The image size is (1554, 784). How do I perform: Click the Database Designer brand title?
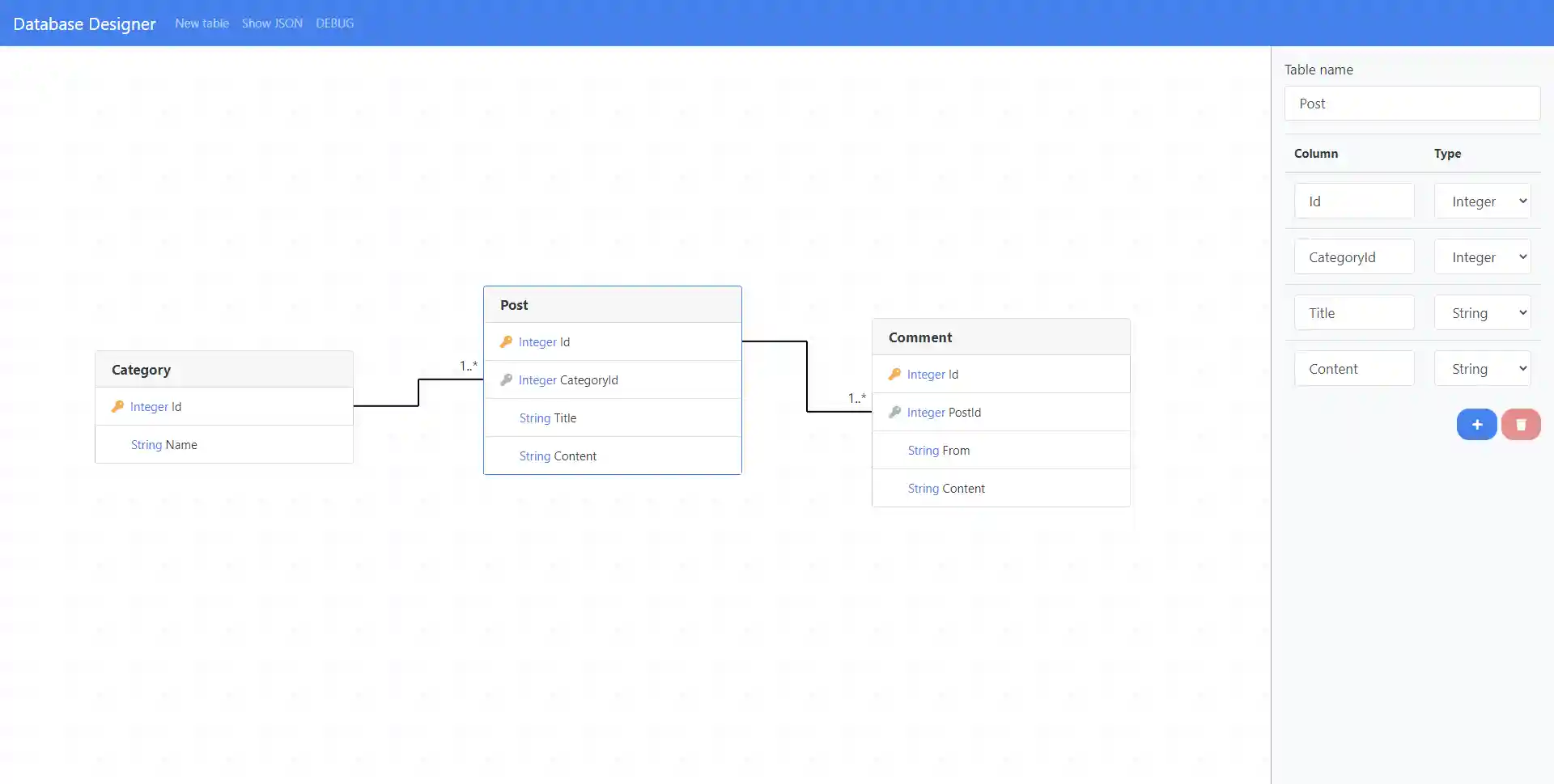point(84,23)
